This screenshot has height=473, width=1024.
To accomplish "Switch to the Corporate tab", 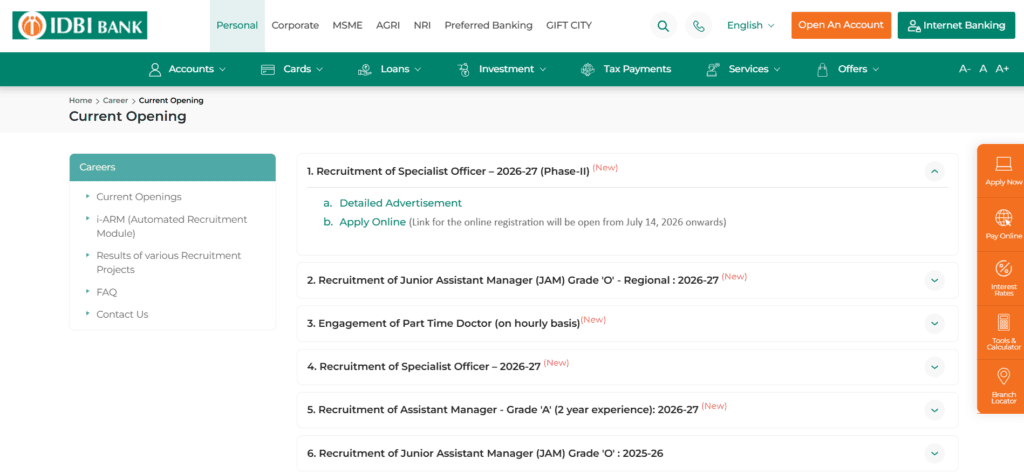I will (x=295, y=25).
